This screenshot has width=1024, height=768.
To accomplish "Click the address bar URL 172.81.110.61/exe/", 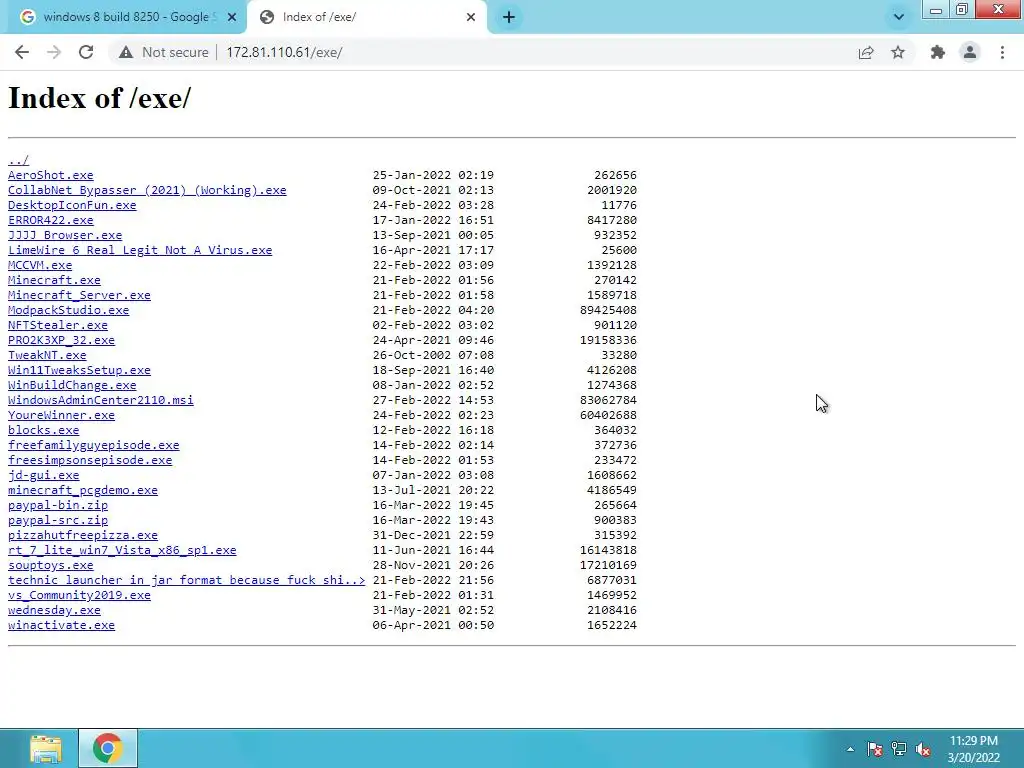I will point(284,52).
